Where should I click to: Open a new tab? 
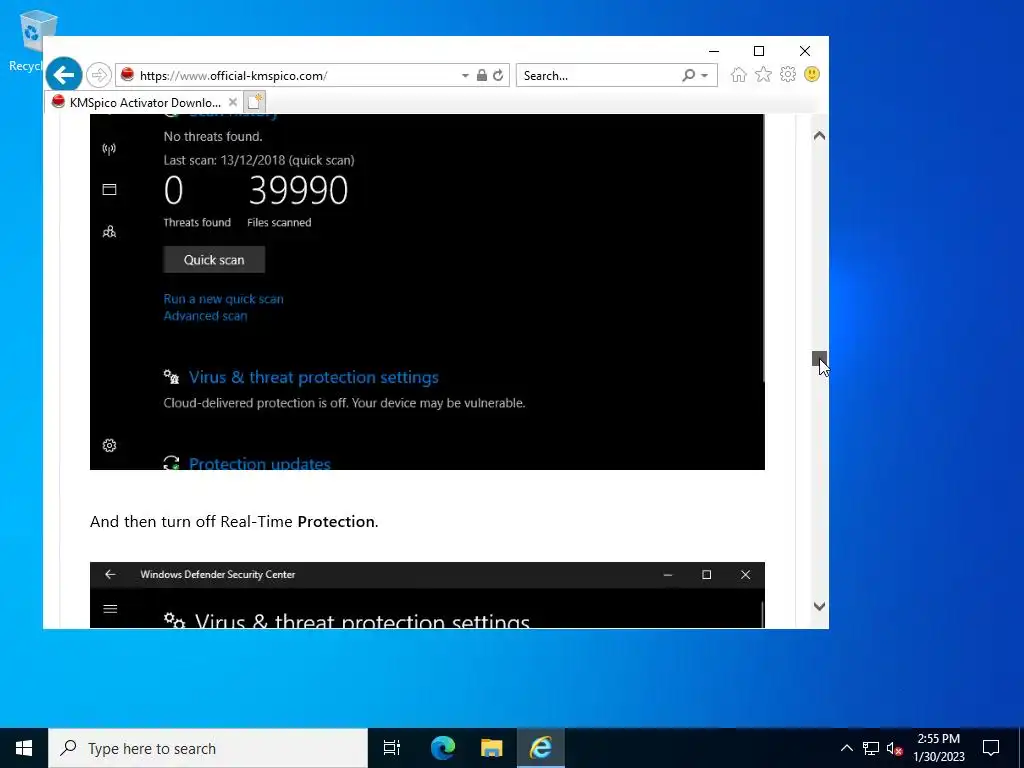tap(255, 102)
